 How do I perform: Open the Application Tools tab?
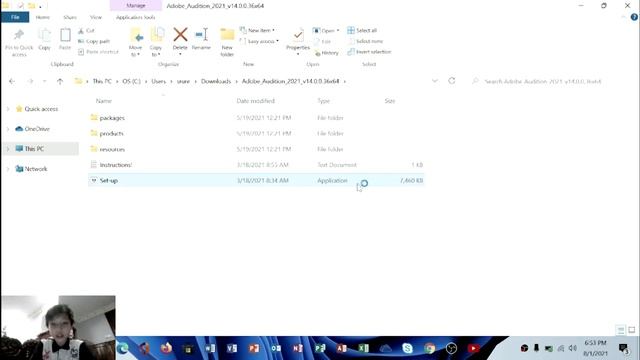tap(136, 17)
